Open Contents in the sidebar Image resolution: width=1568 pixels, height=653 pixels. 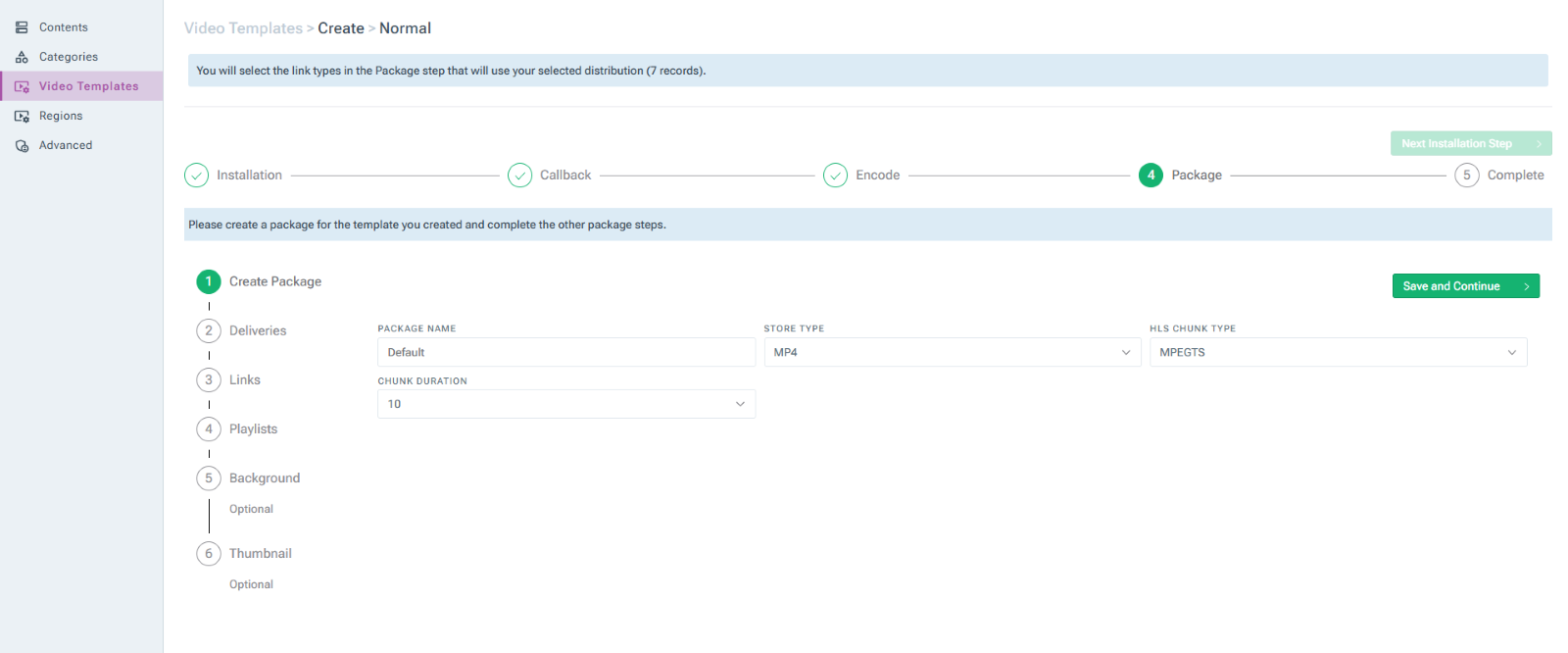[81, 27]
